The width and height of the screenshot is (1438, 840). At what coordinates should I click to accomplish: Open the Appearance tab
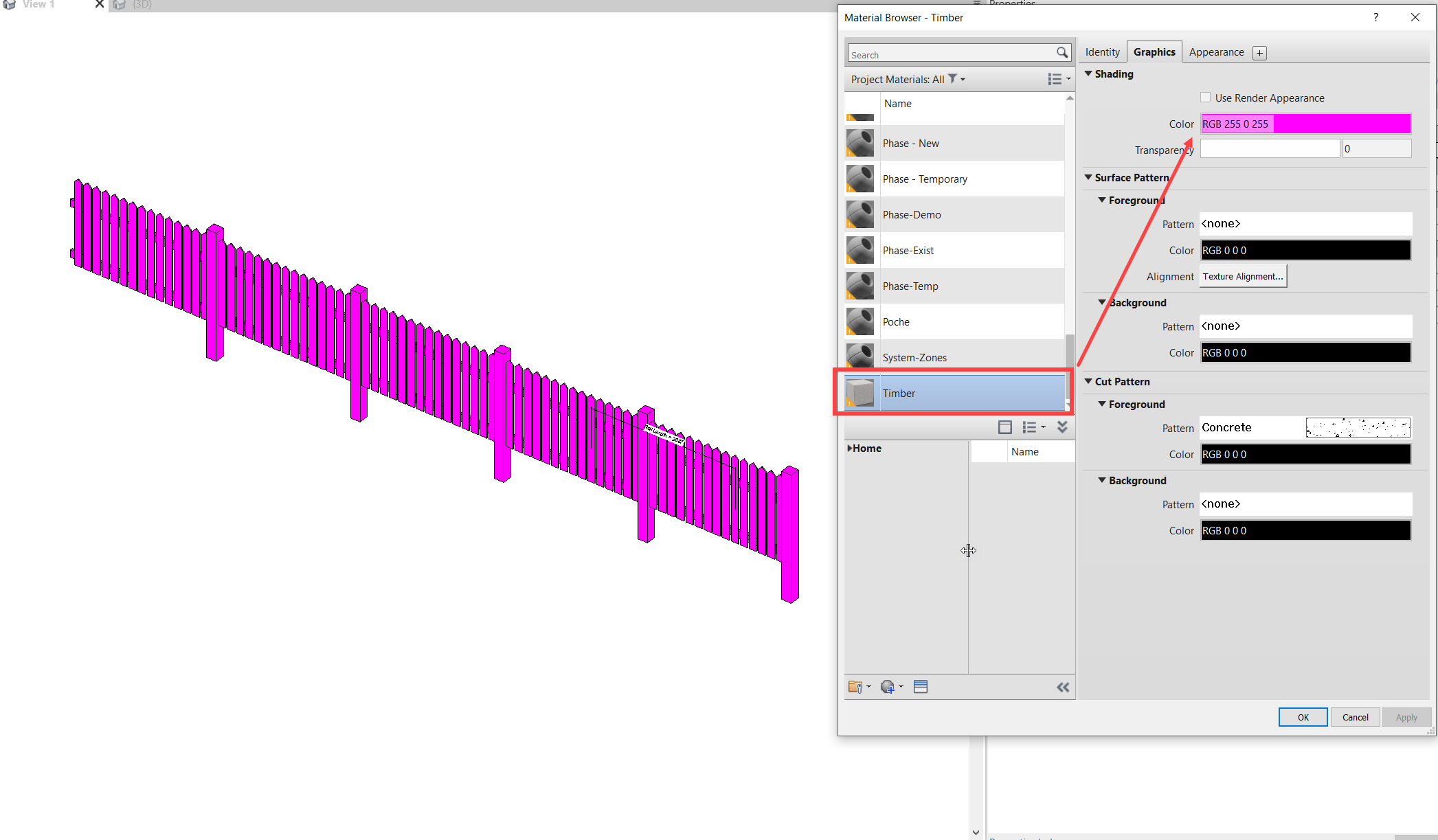(1216, 52)
